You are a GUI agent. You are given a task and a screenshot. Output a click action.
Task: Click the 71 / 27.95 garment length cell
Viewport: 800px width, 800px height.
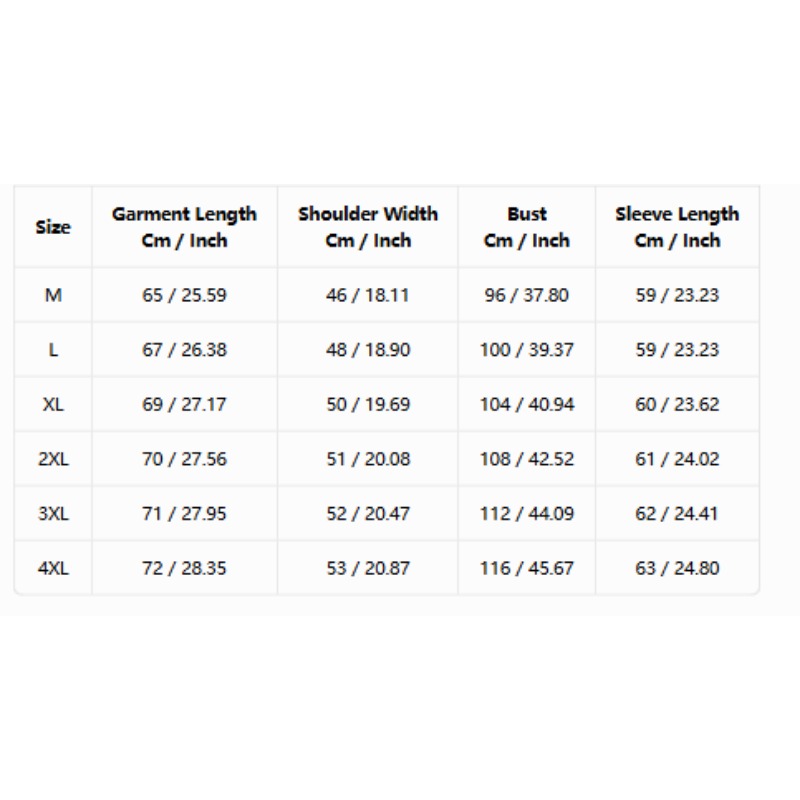(x=184, y=513)
